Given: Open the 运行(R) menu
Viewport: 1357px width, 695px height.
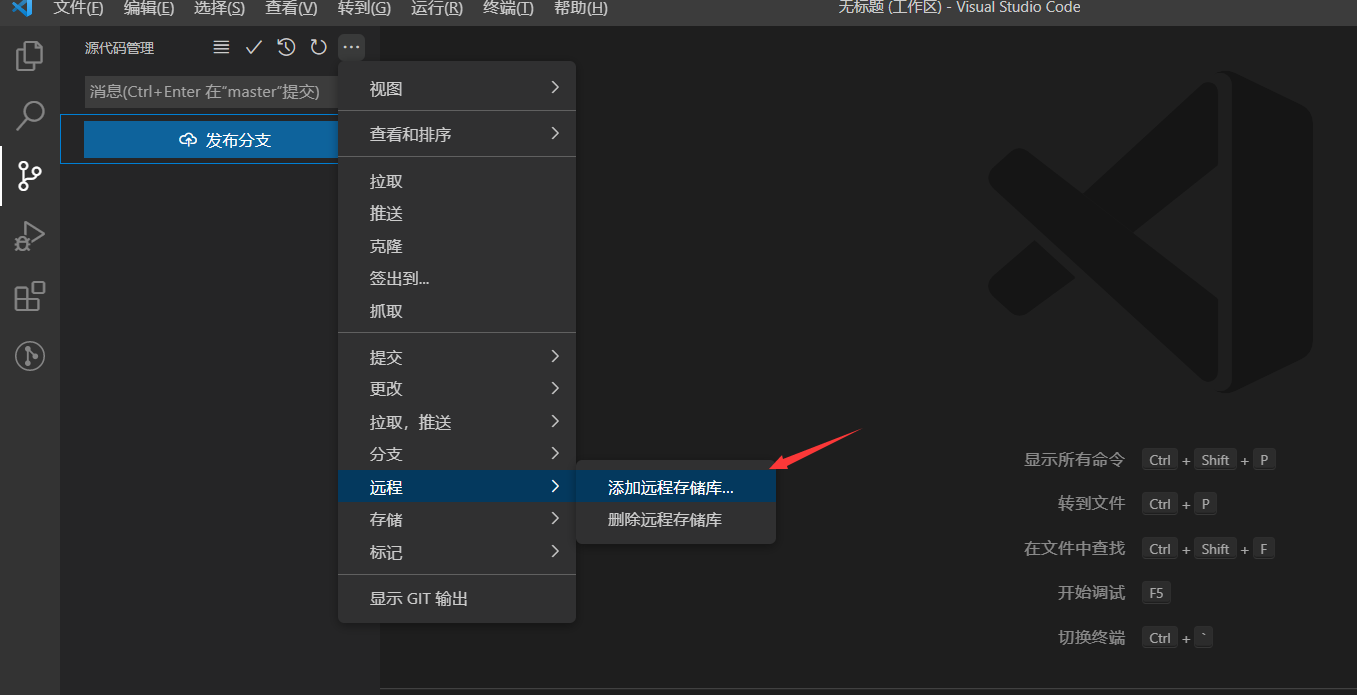Looking at the screenshot, I should point(436,8).
